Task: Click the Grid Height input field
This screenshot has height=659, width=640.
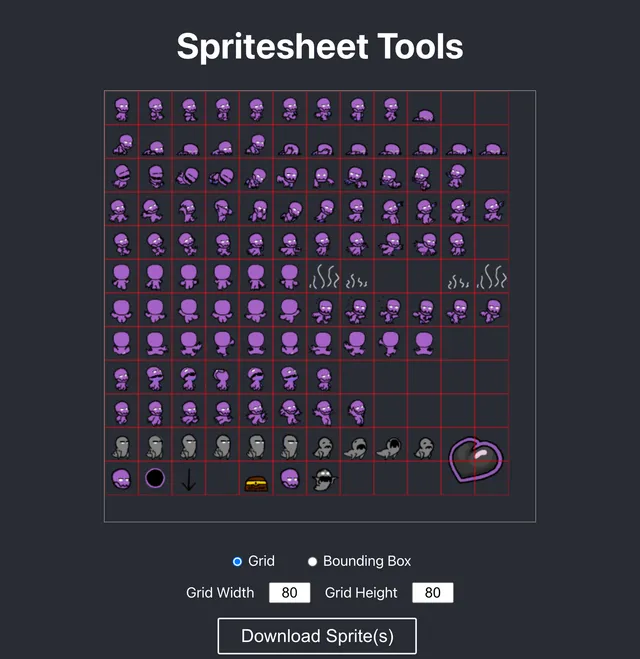Action: [x=432, y=593]
